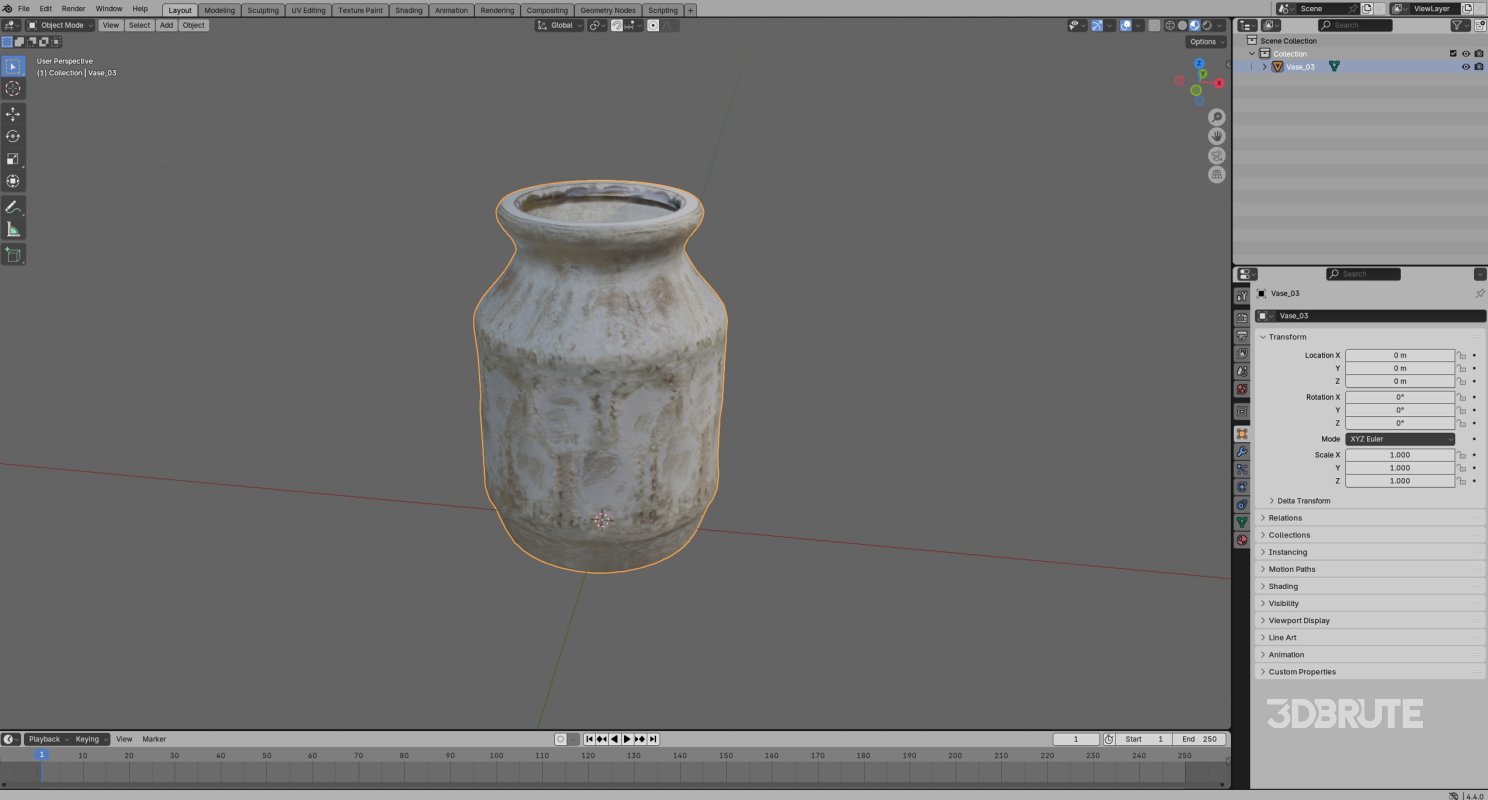
Task: Select the Rotate tool in the toolbar
Action: coord(13,135)
